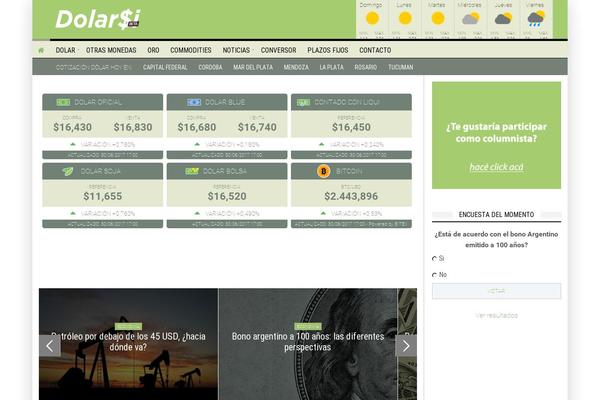The height and width of the screenshot is (400, 600).
Task: Go to home via house icon
Action: 41,50
